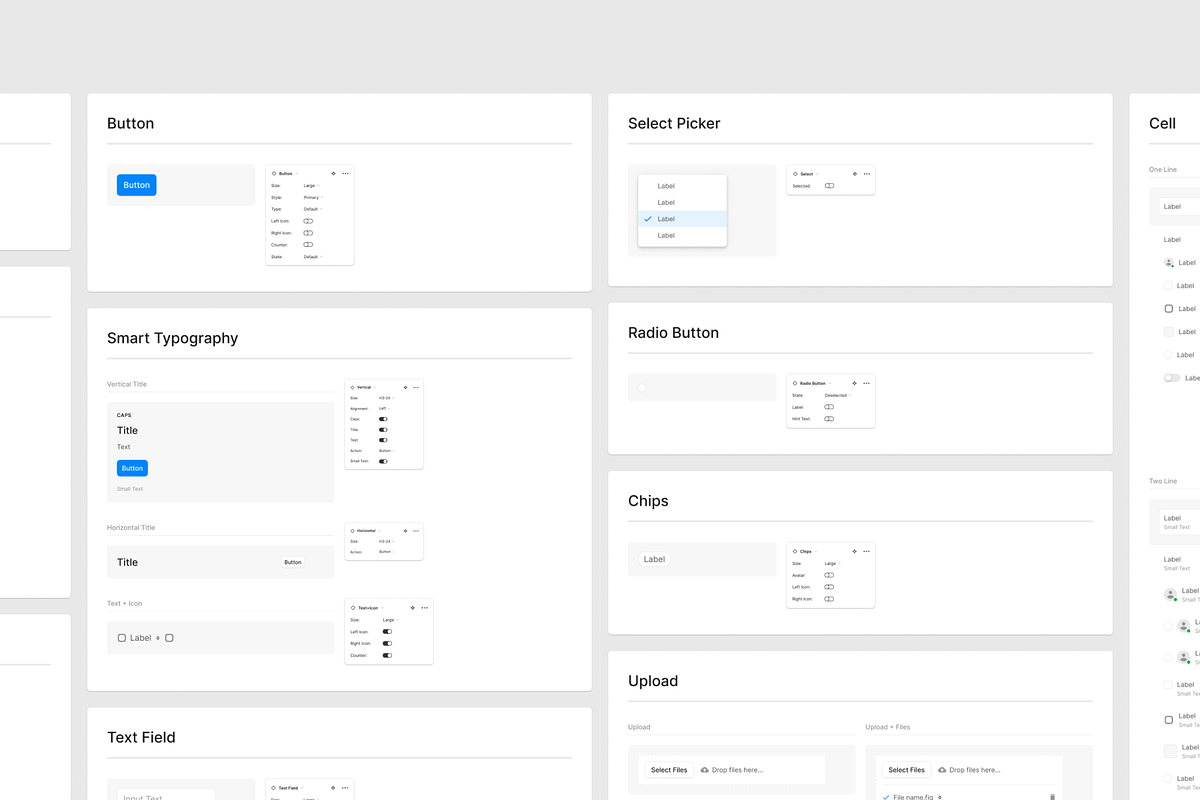Open the State dropdown showing Deselected in Radio Button panel
Viewport: 1200px width, 800px height.
click(836, 395)
